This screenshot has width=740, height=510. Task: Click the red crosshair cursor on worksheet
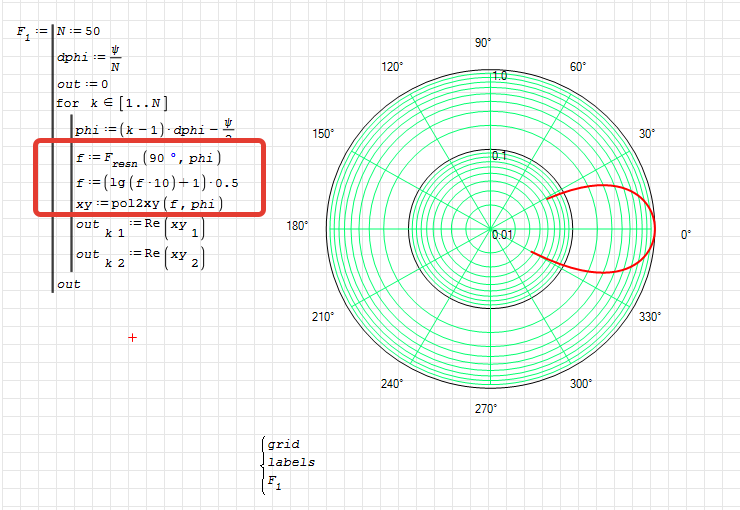132,338
